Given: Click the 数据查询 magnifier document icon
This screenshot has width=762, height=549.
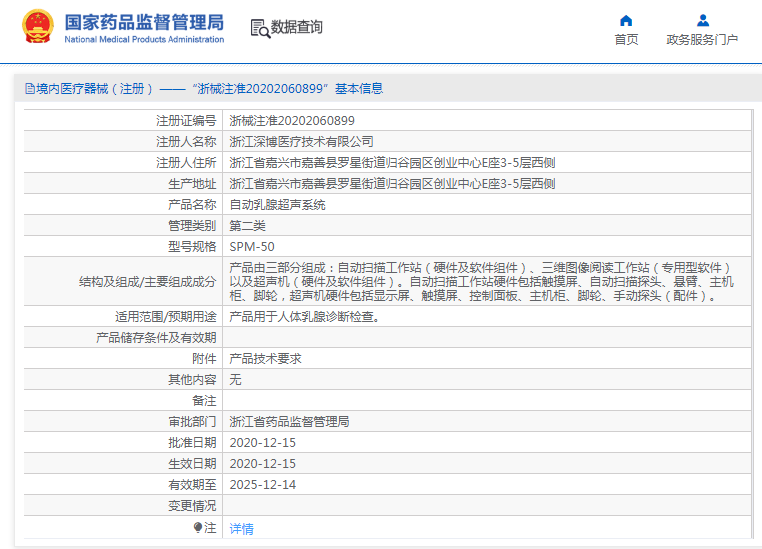Looking at the screenshot, I should (x=260, y=28).
